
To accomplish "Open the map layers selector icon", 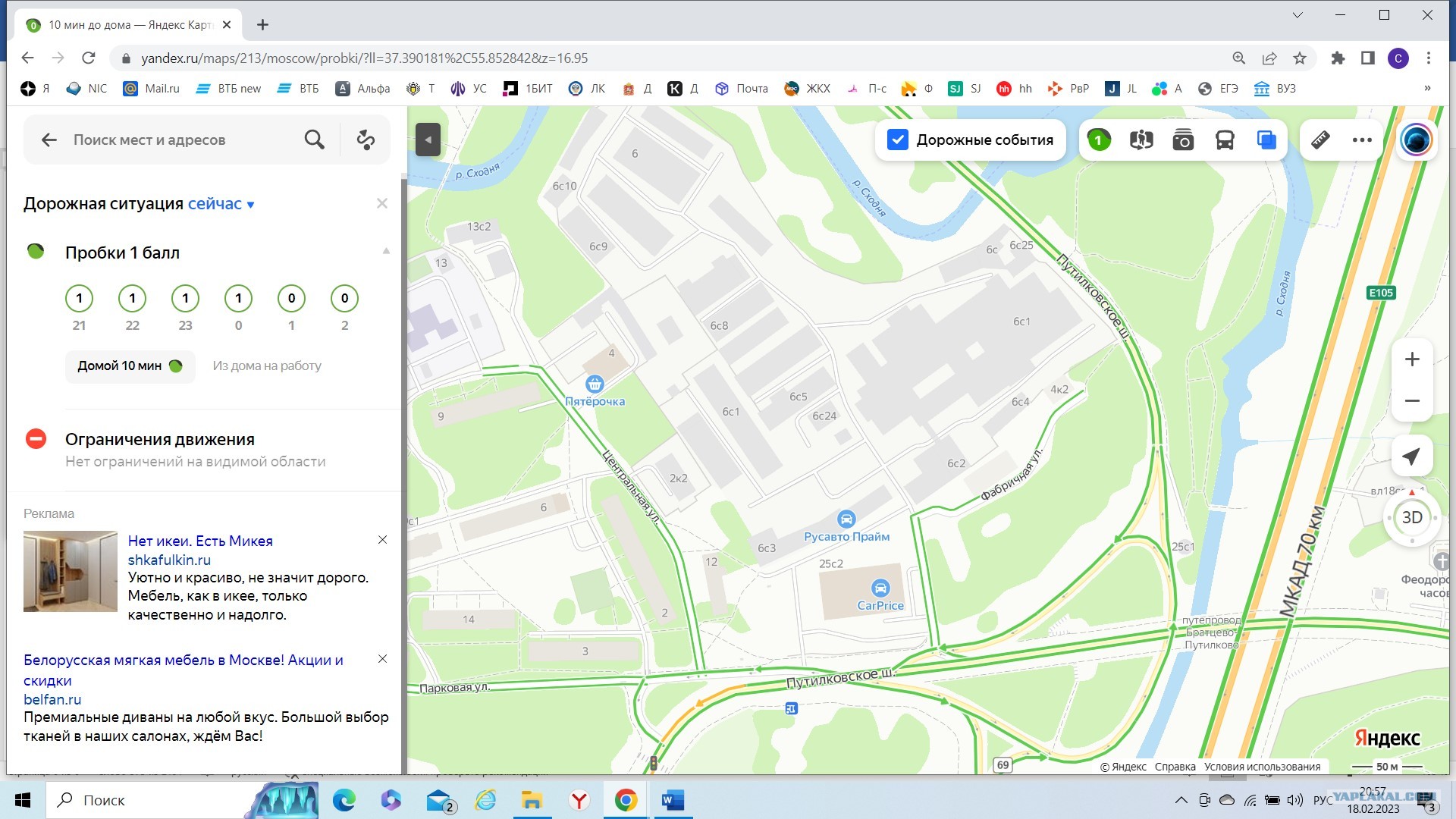I will [x=1266, y=140].
